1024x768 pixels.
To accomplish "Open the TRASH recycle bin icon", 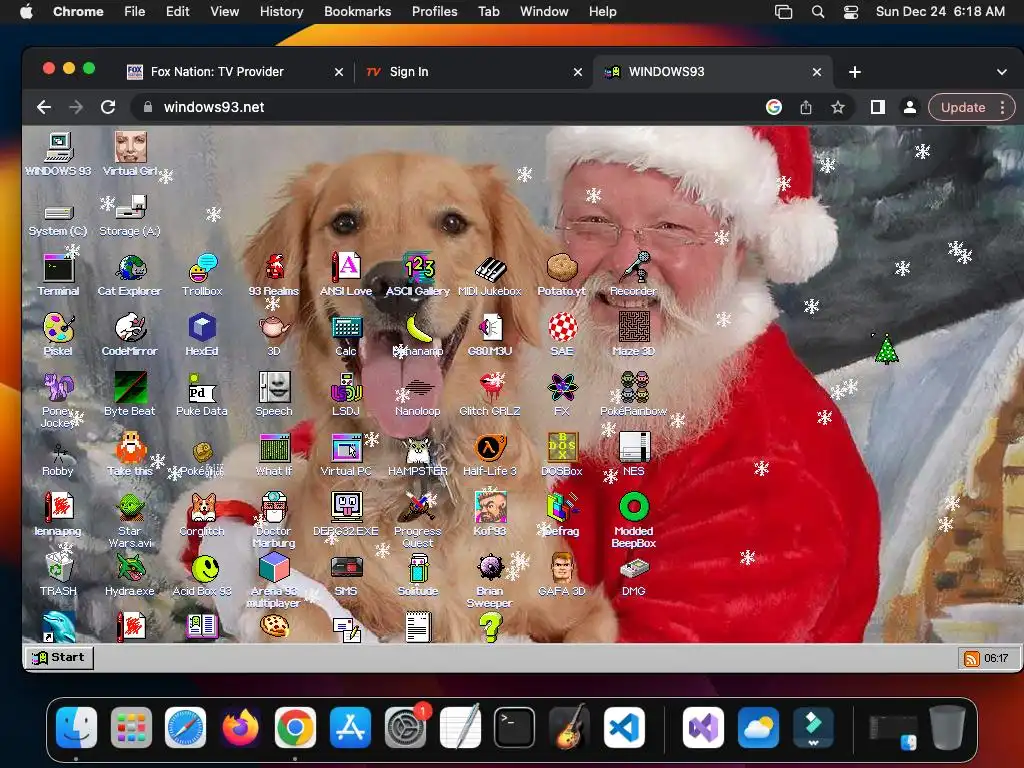I will tap(58, 575).
